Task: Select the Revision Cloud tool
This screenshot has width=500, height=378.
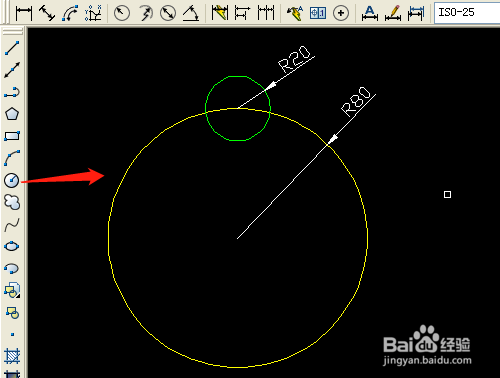Action: click(x=12, y=202)
